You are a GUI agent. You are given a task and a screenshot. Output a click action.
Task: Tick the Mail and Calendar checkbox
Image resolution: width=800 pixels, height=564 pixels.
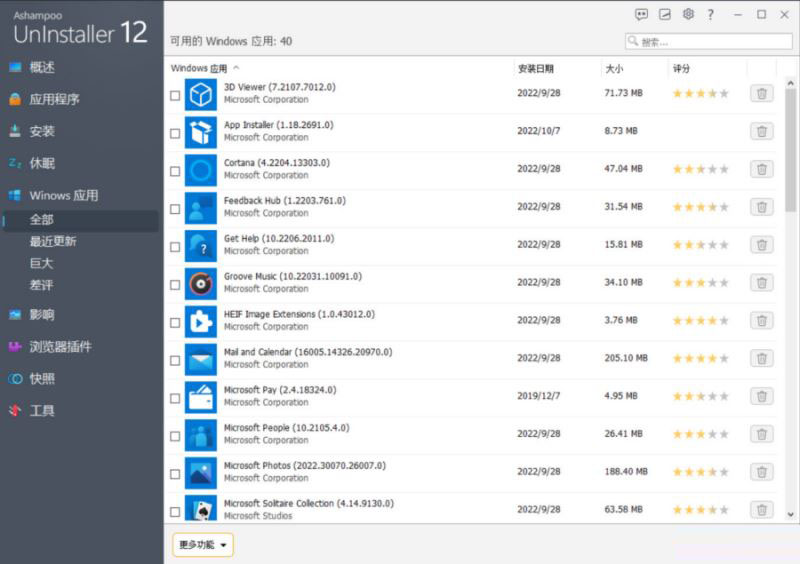click(175, 360)
